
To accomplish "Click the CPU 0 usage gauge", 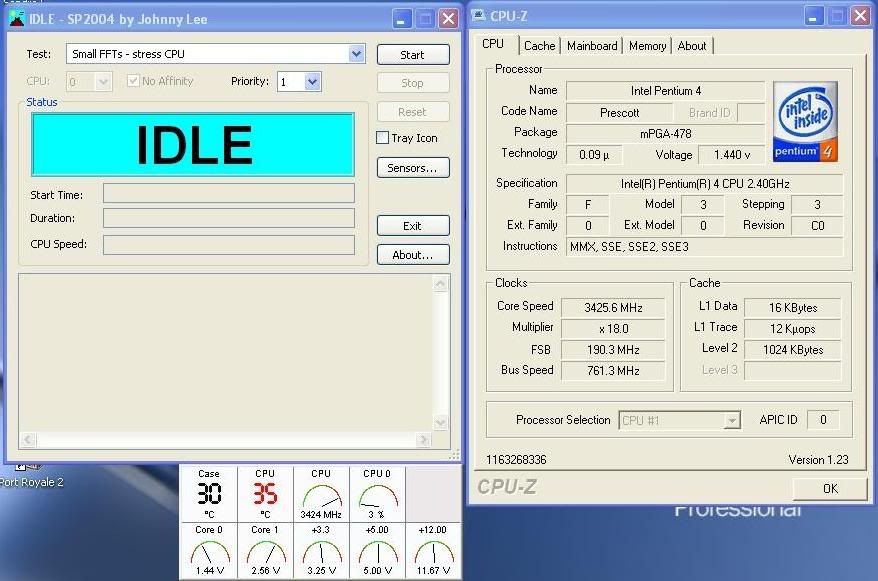I will tap(377, 494).
